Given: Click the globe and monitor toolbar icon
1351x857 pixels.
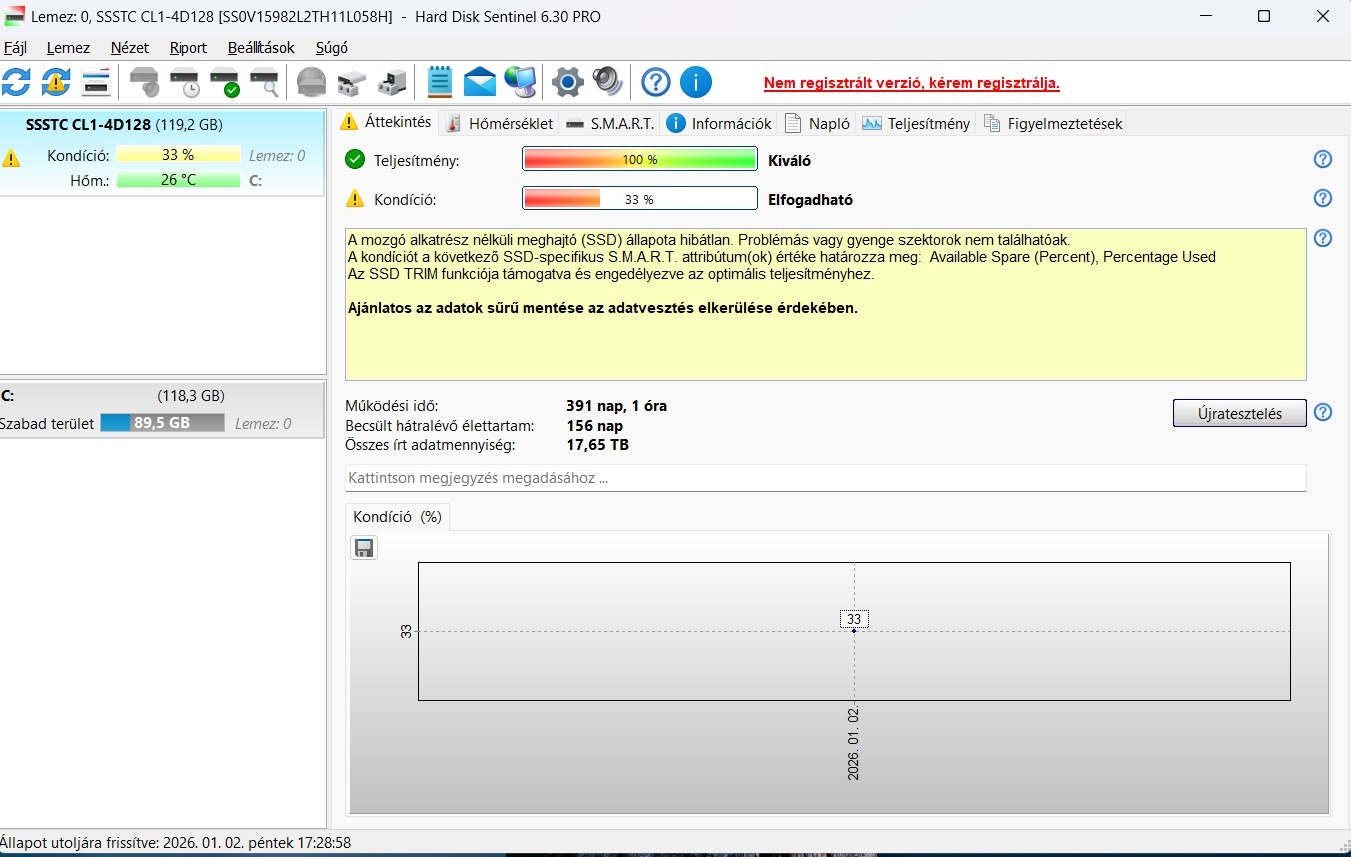Looking at the screenshot, I should [520, 82].
